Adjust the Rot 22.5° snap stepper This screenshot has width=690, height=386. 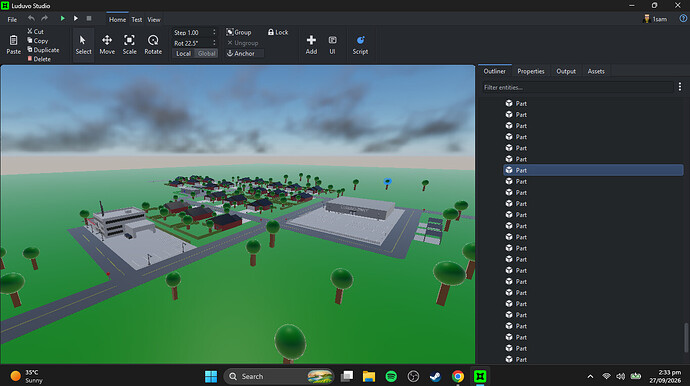pos(214,43)
